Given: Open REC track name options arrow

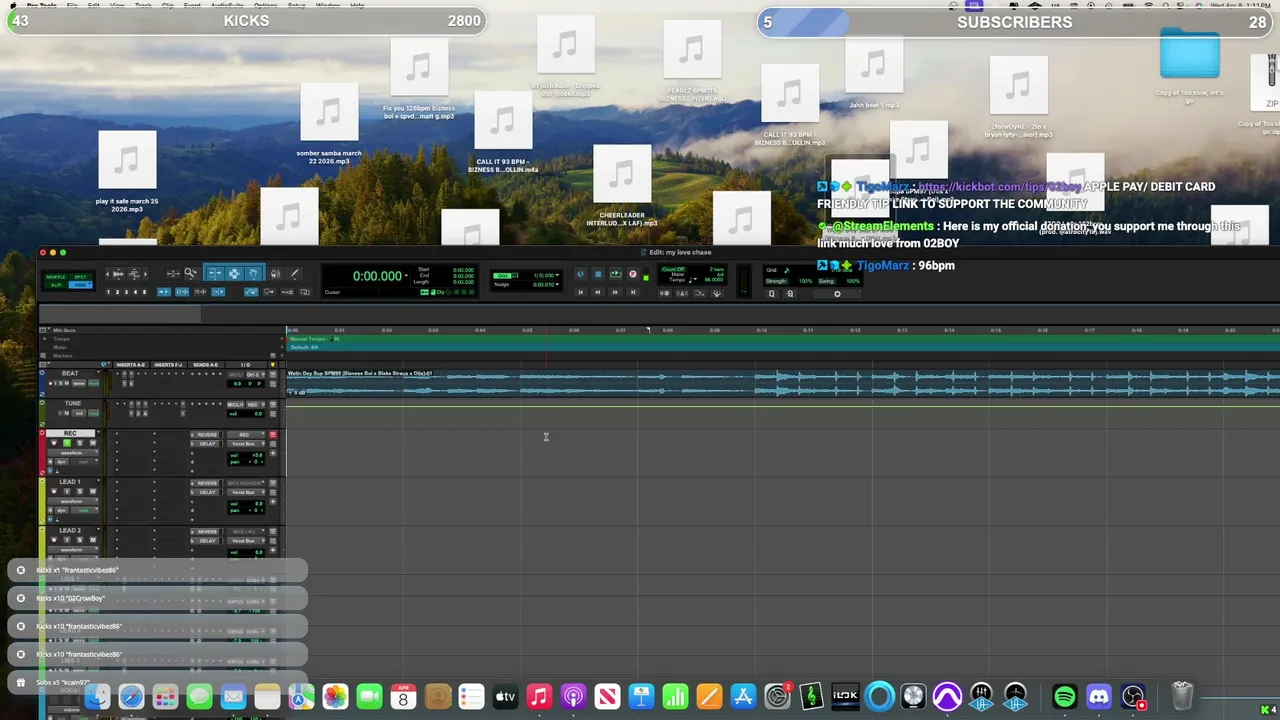Looking at the screenshot, I should tap(98, 432).
